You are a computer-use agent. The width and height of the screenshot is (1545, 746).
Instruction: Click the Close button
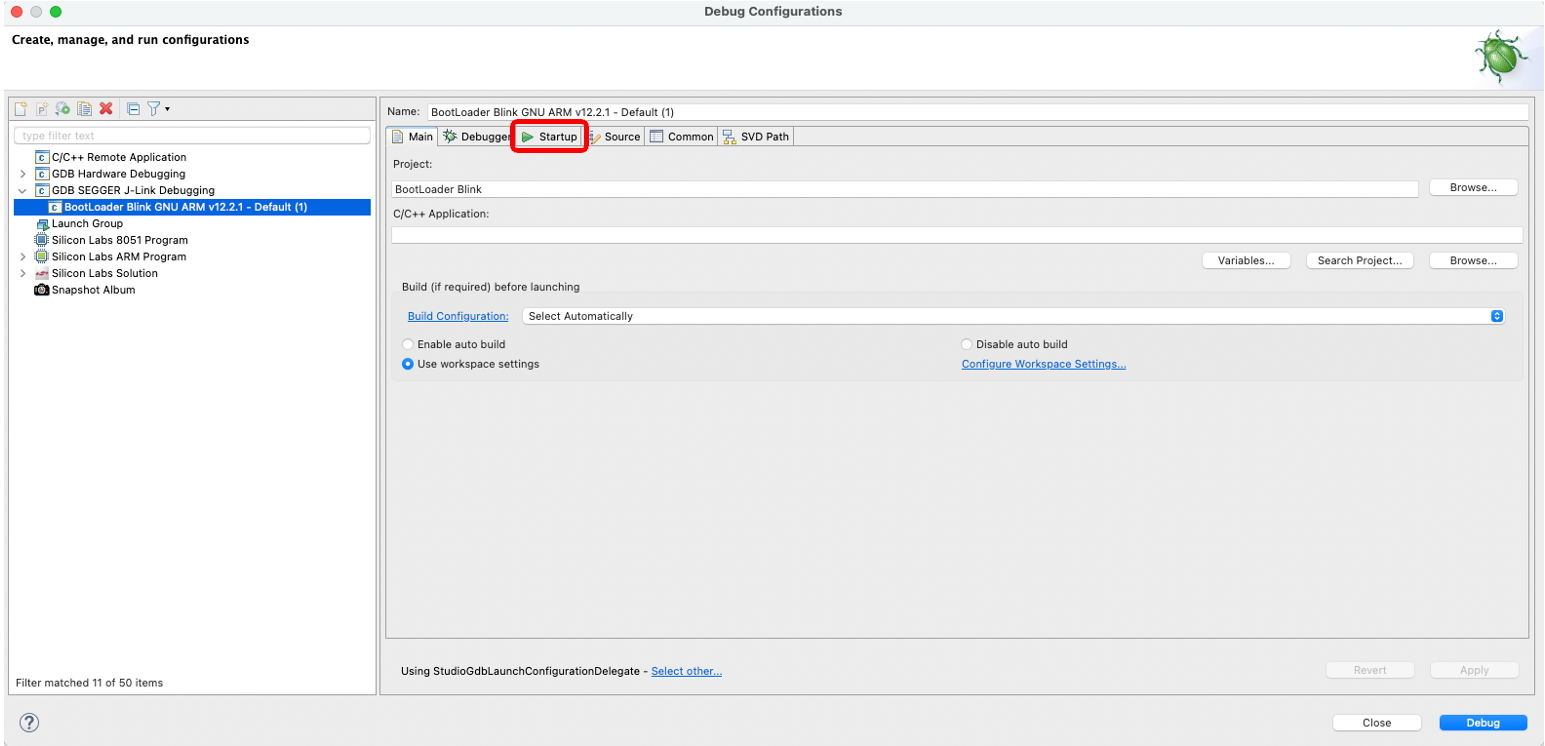pos(1376,723)
